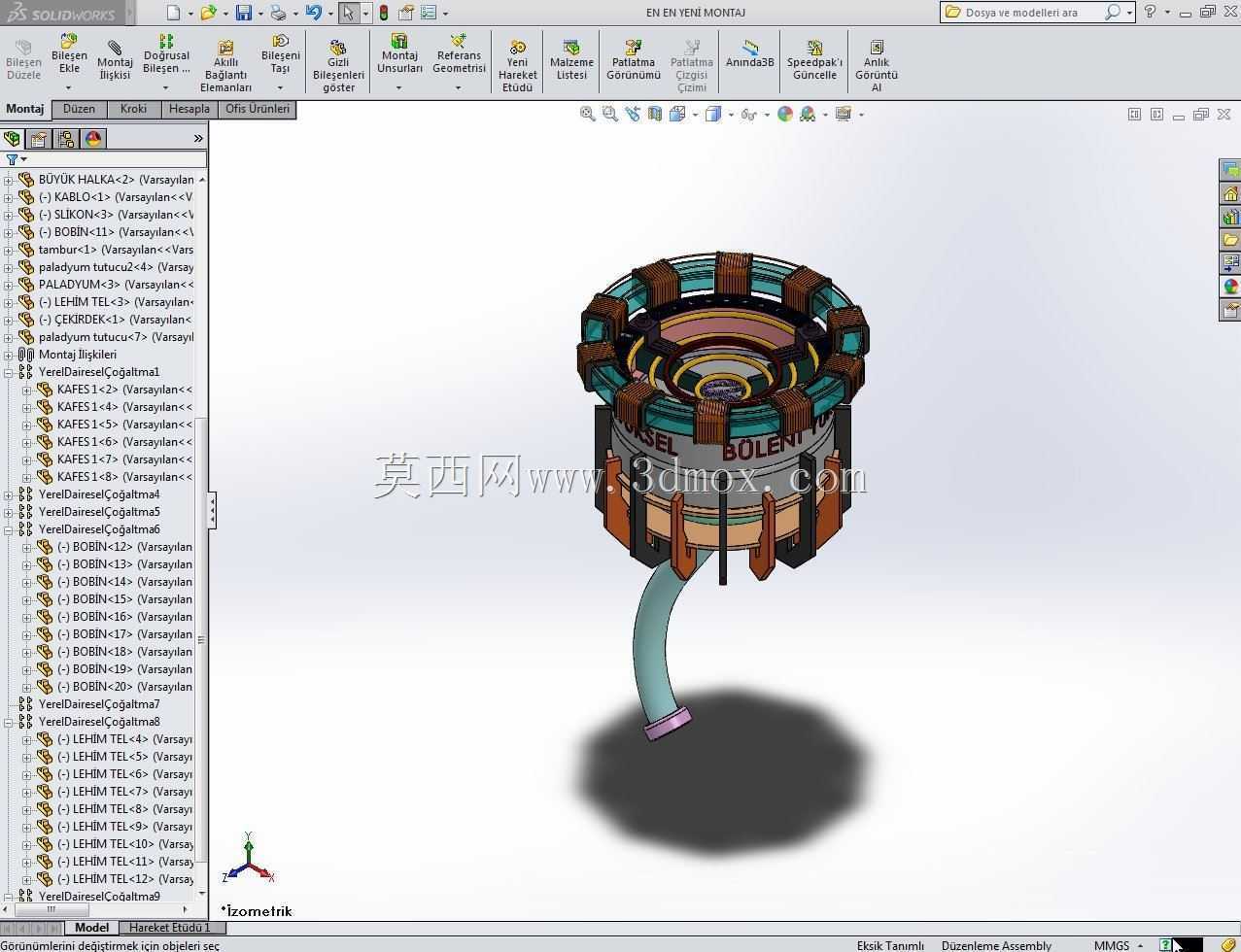Click Akıllı Bağlantı Elemanları tool
This screenshot has height=952, width=1241.
[225, 66]
